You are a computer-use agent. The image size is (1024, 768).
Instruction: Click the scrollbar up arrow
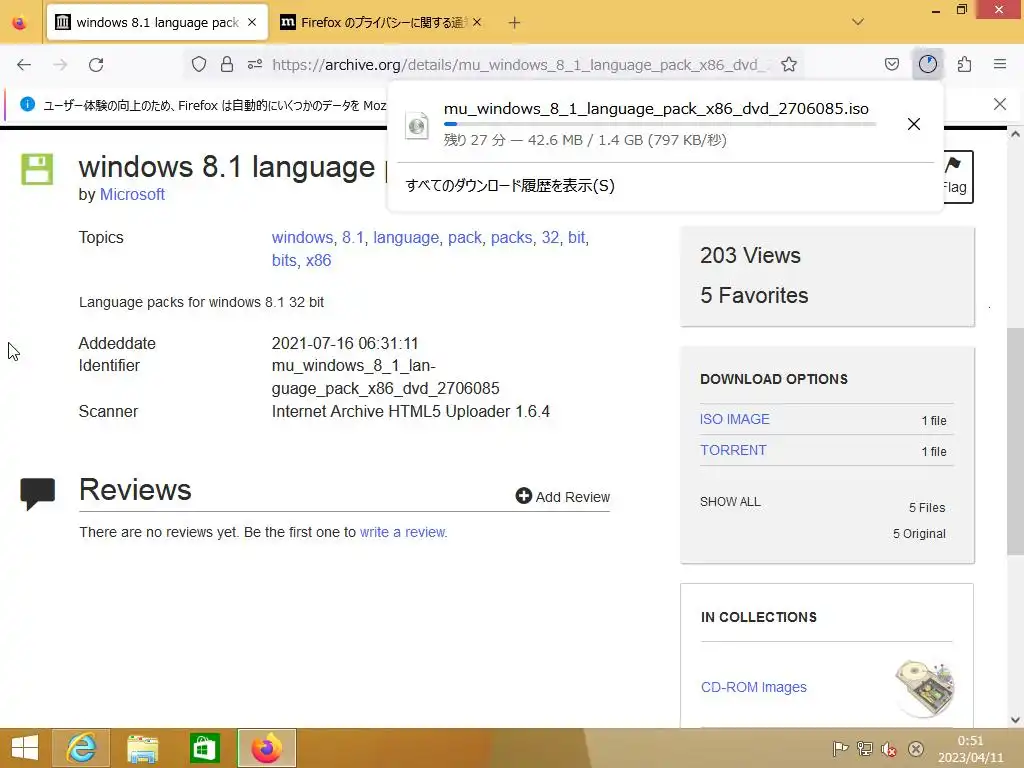click(1015, 134)
